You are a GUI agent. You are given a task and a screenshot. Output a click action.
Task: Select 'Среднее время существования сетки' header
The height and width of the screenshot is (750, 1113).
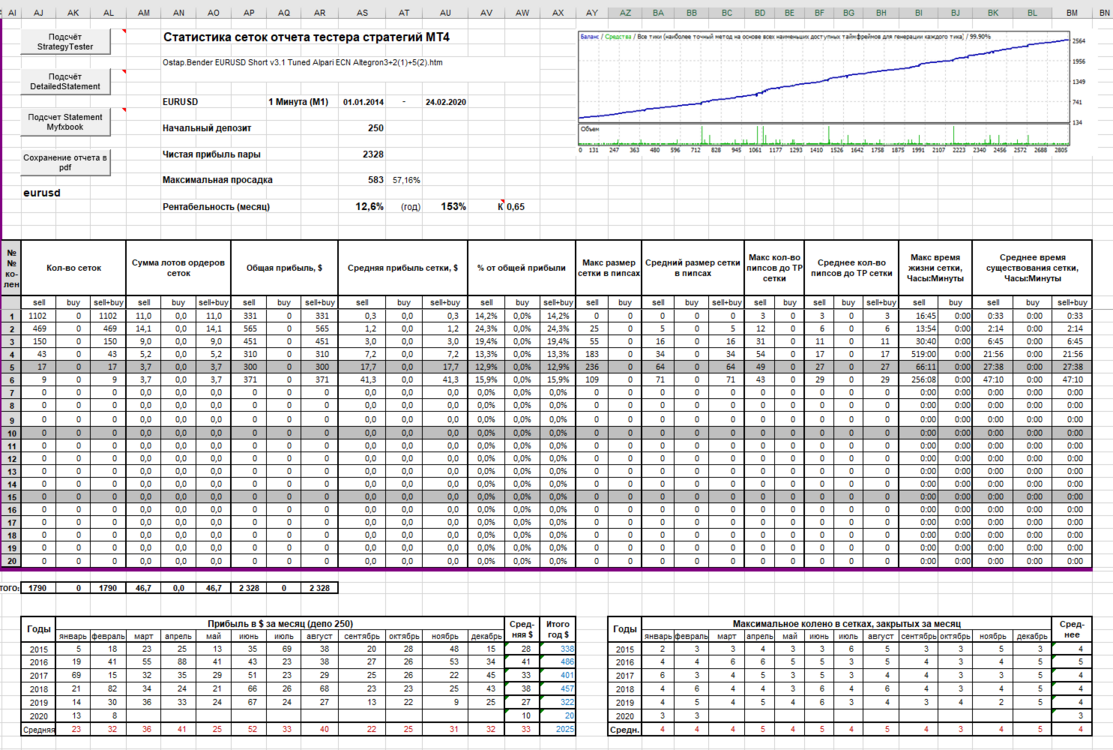point(1032,268)
